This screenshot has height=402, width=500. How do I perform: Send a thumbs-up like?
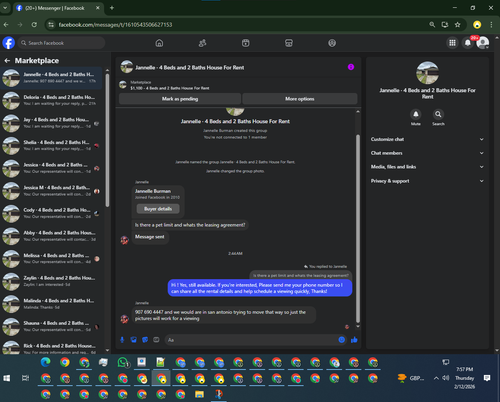coord(354,340)
